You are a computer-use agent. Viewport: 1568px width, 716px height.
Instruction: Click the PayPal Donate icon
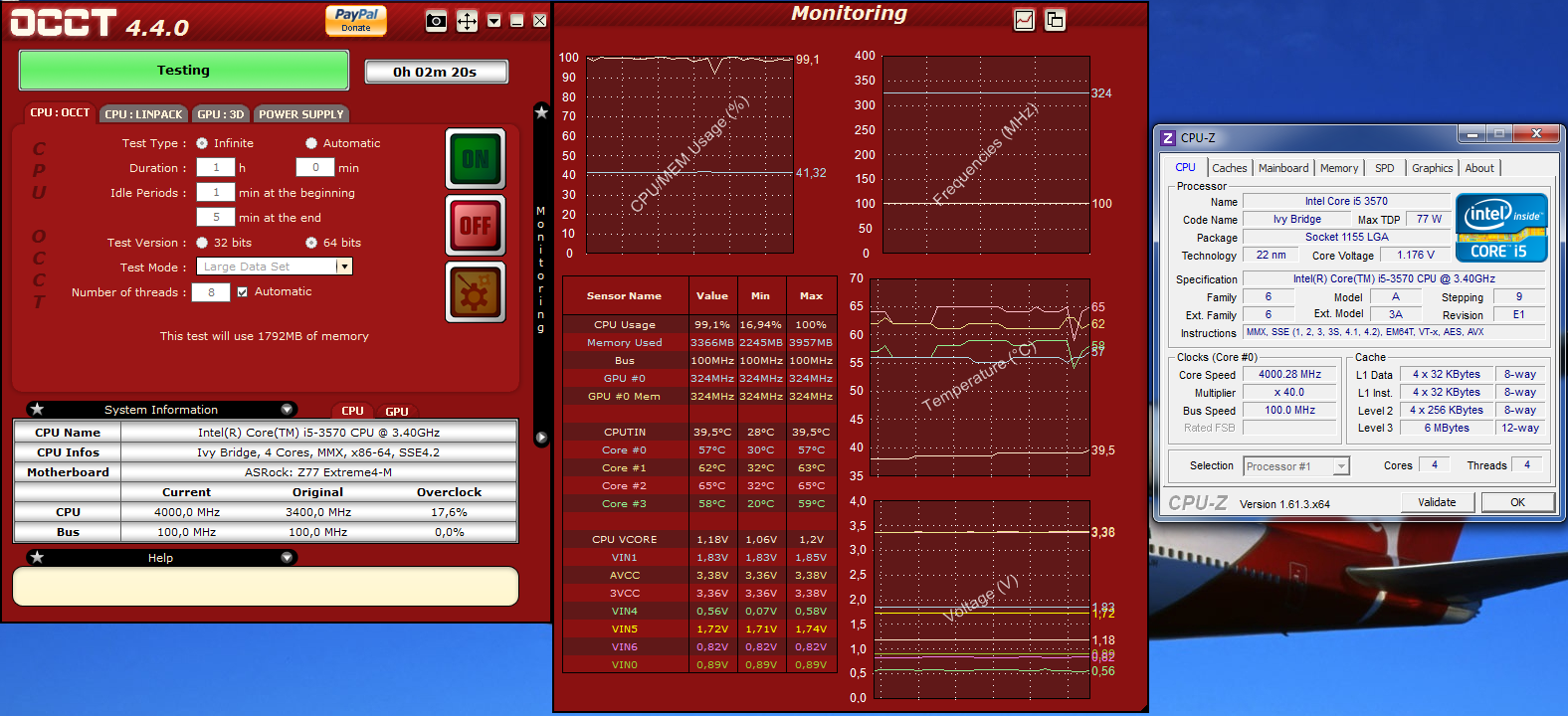[356, 20]
